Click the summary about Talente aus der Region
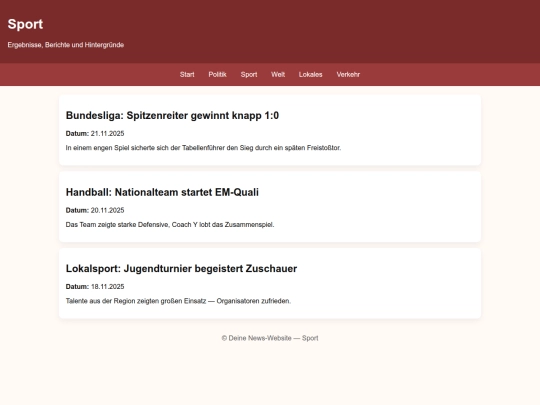Viewport: 540px width, 405px height. pyautogui.click(x=178, y=301)
